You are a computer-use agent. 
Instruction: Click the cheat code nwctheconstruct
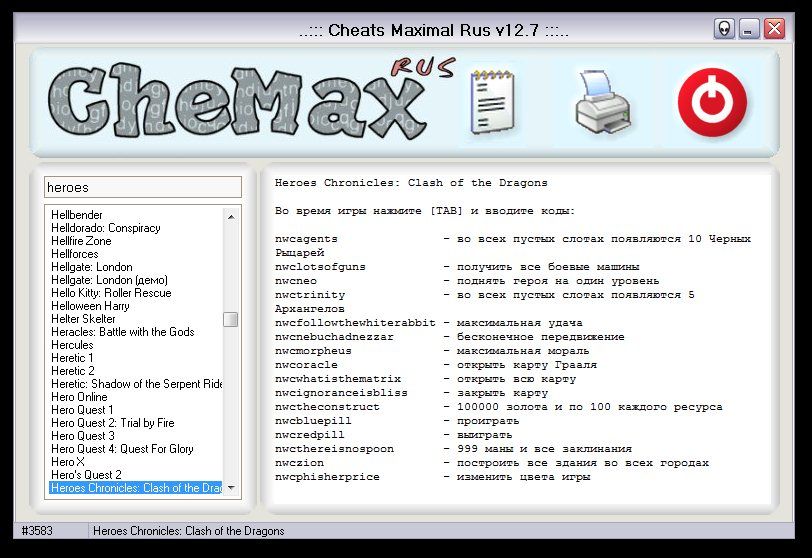pos(327,407)
